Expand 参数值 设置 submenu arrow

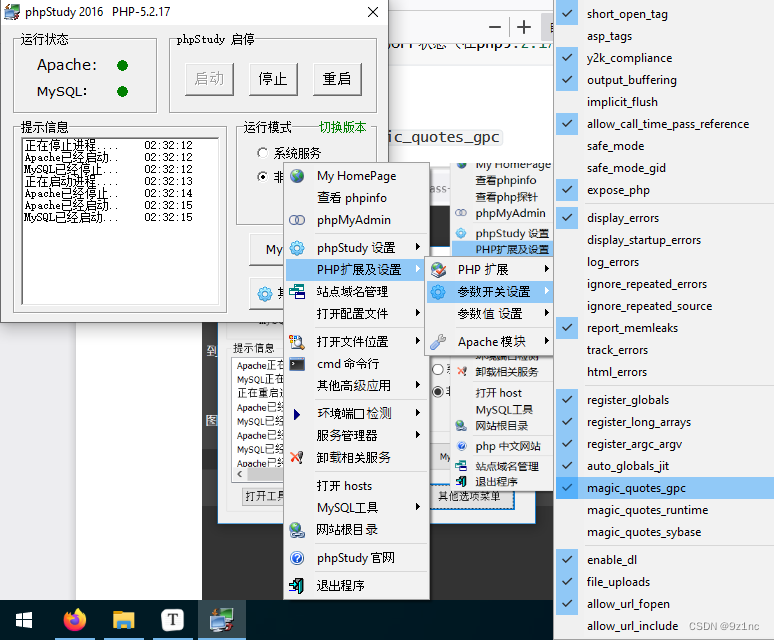tap(546, 313)
